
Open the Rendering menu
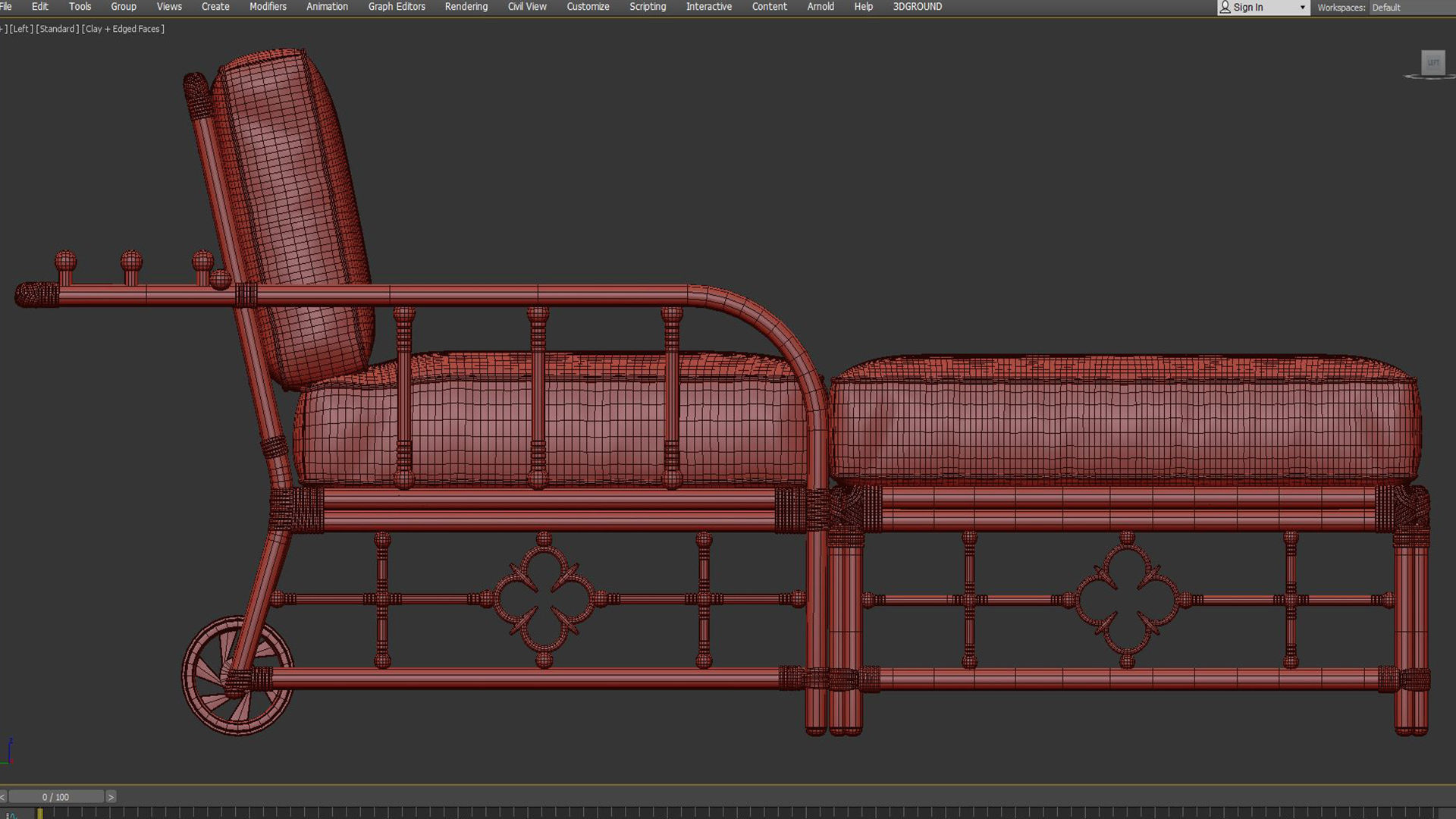pos(466,6)
